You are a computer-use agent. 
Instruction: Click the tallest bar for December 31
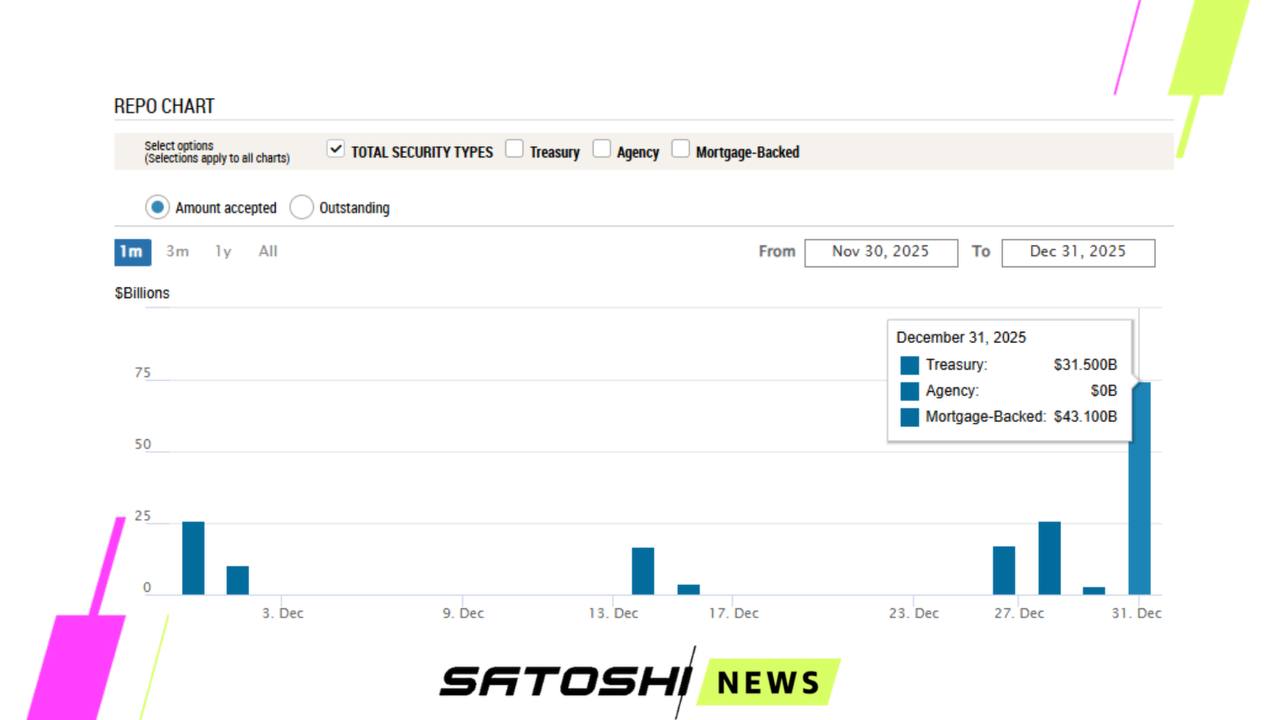click(1139, 490)
